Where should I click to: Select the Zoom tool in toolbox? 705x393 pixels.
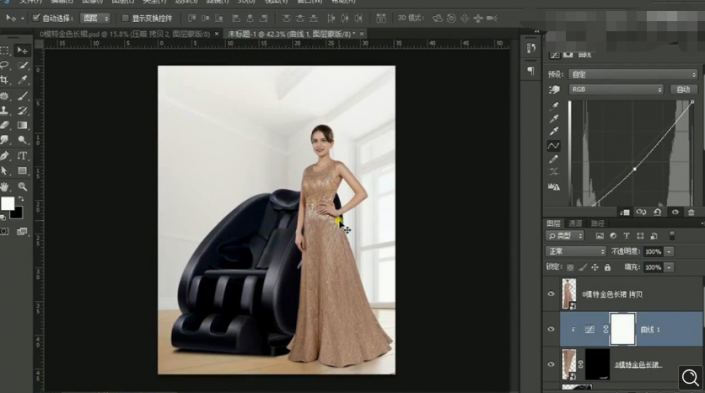point(22,186)
